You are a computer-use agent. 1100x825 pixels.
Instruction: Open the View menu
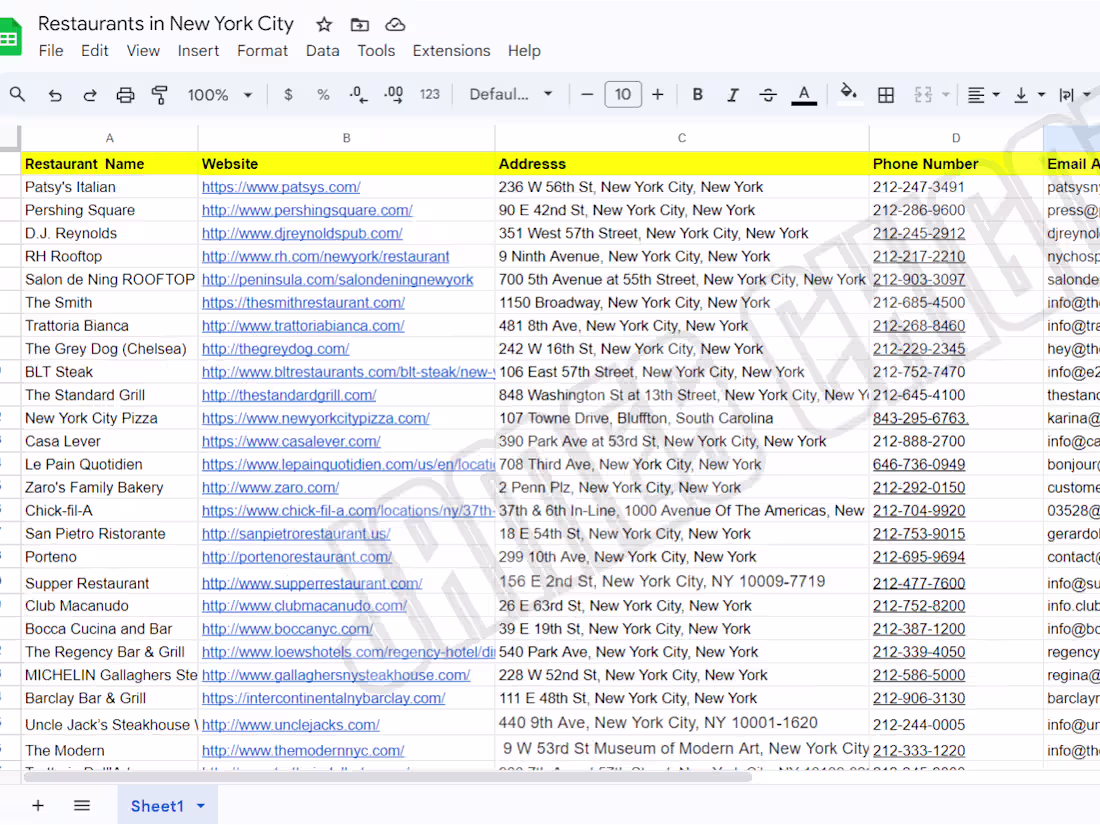143,51
